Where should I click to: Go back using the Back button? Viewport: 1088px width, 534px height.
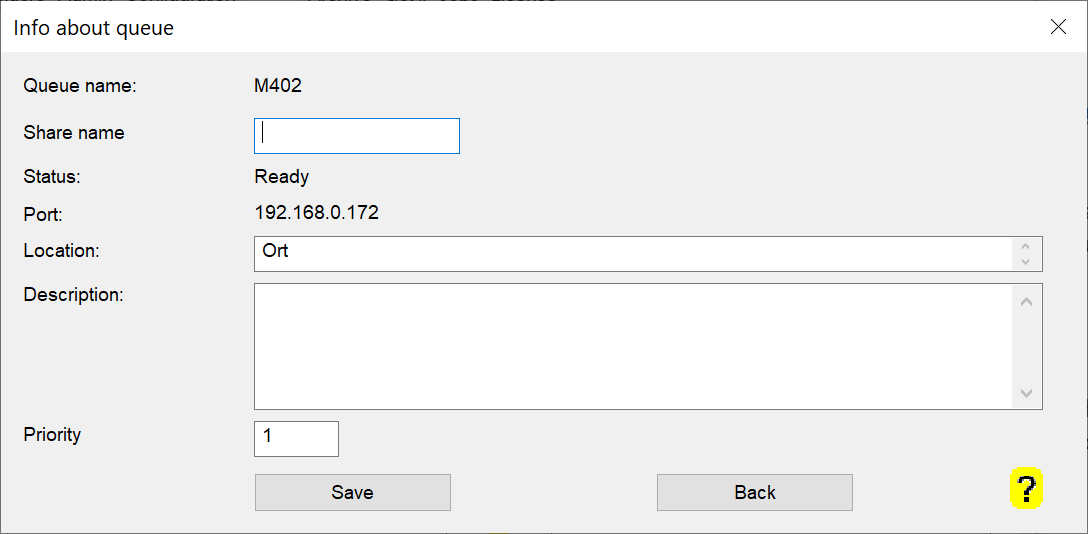(x=754, y=492)
